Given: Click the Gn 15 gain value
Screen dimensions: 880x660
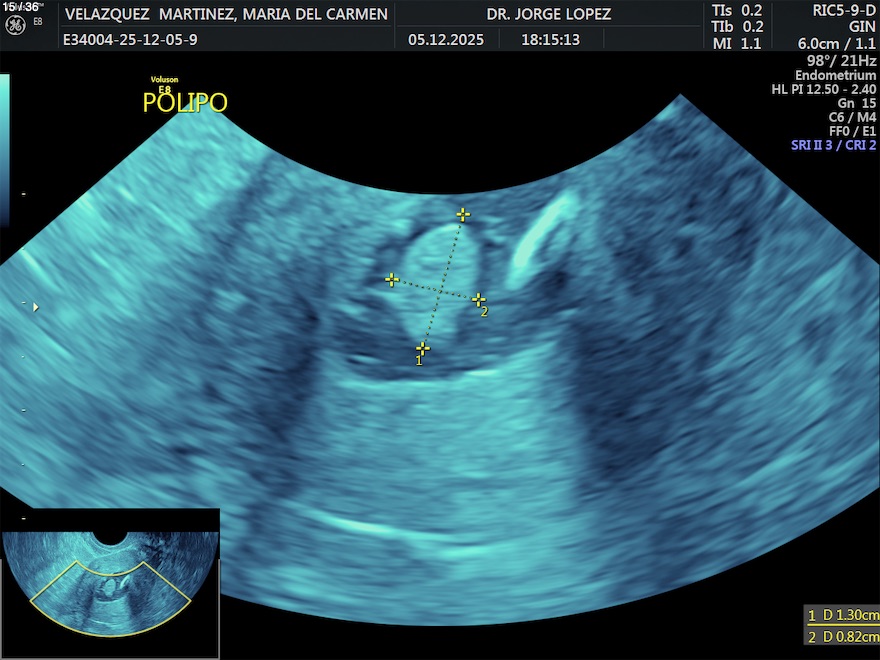Looking at the screenshot, I should click(856, 103).
